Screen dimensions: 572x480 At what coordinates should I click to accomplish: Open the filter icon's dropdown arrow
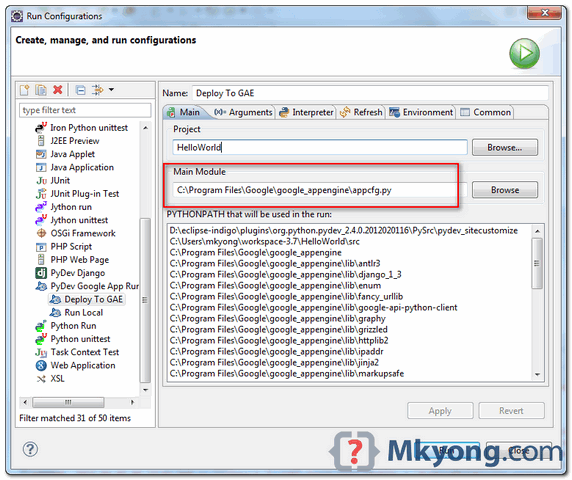111,90
